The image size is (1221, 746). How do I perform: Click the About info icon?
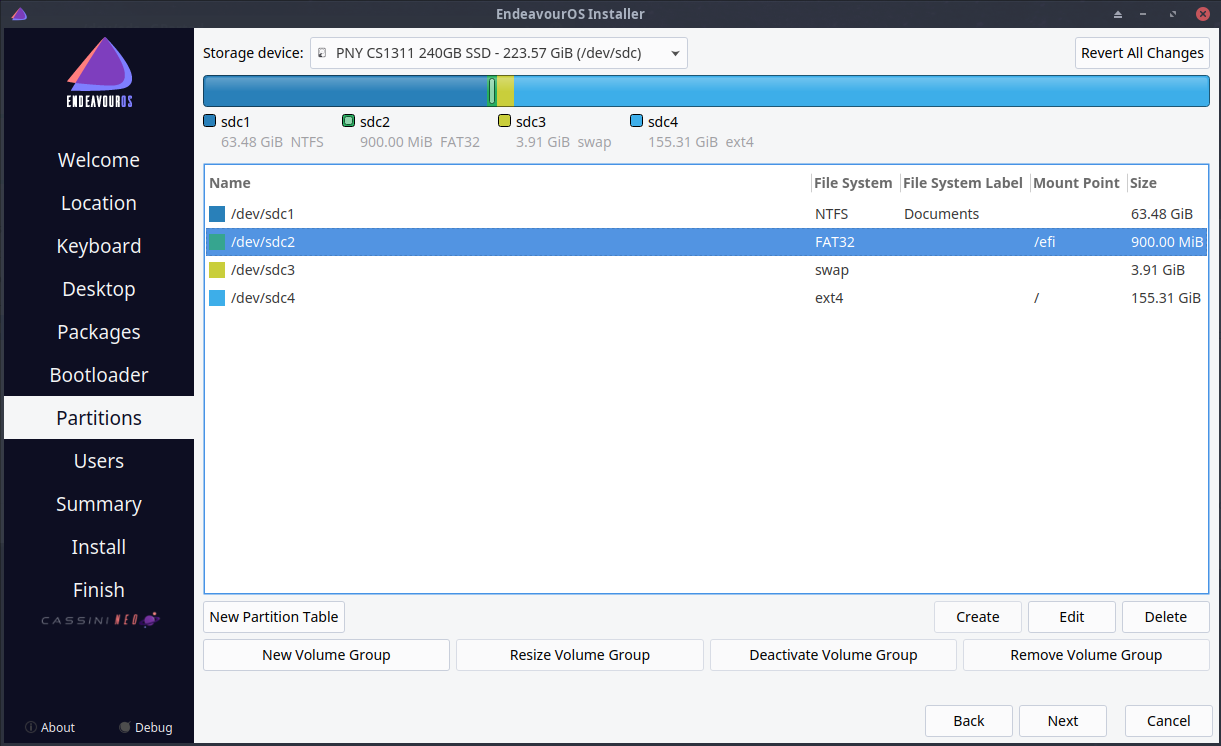coord(31,728)
